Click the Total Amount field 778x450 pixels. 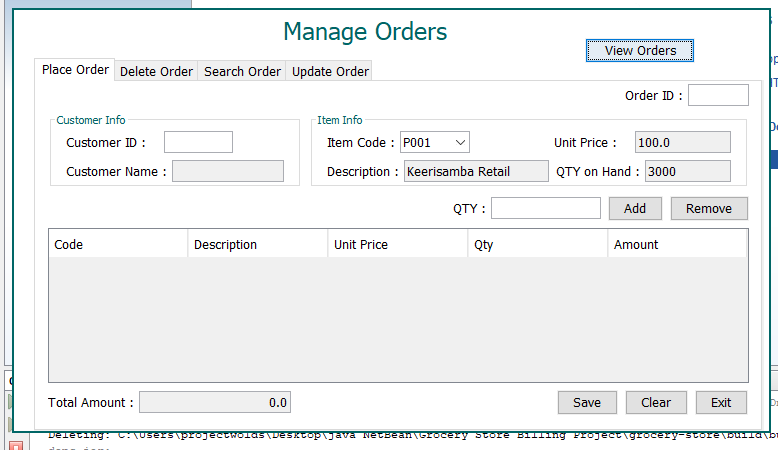pyautogui.click(x=214, y=402)
